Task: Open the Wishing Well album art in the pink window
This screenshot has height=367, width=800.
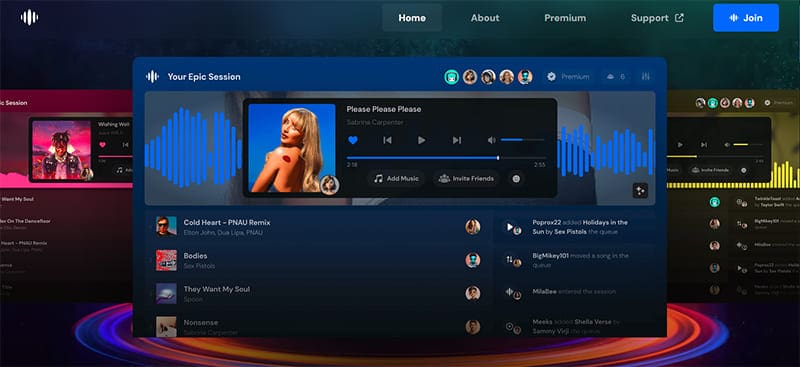Action: [x=62, y=150]
